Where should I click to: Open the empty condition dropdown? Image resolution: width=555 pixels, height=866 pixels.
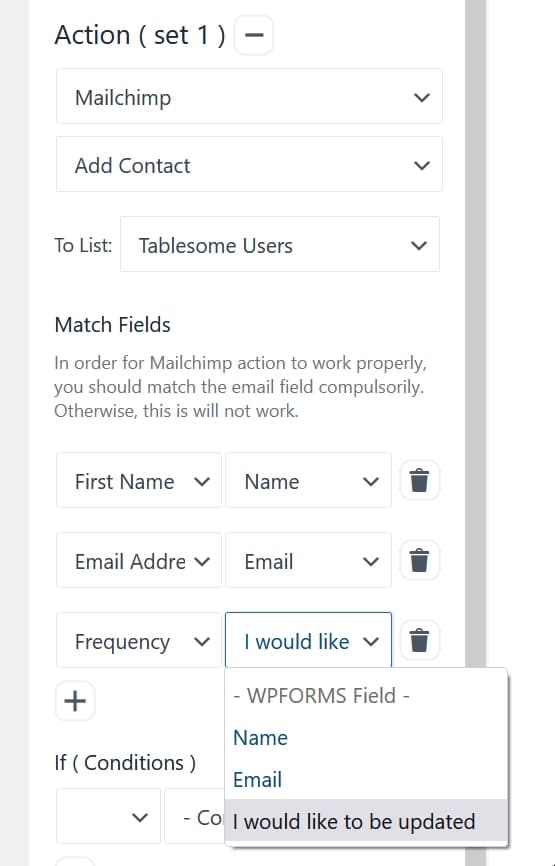(108, 816)
